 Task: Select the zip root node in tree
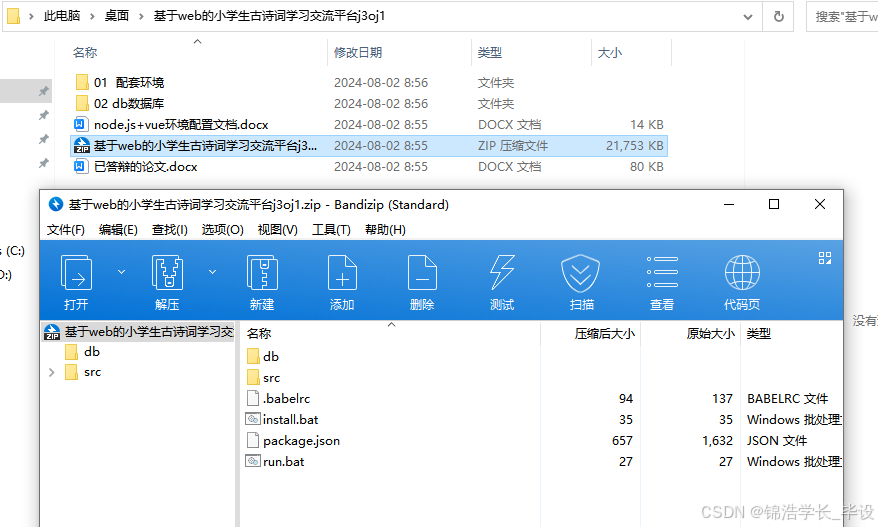click(x=138, y=332)
